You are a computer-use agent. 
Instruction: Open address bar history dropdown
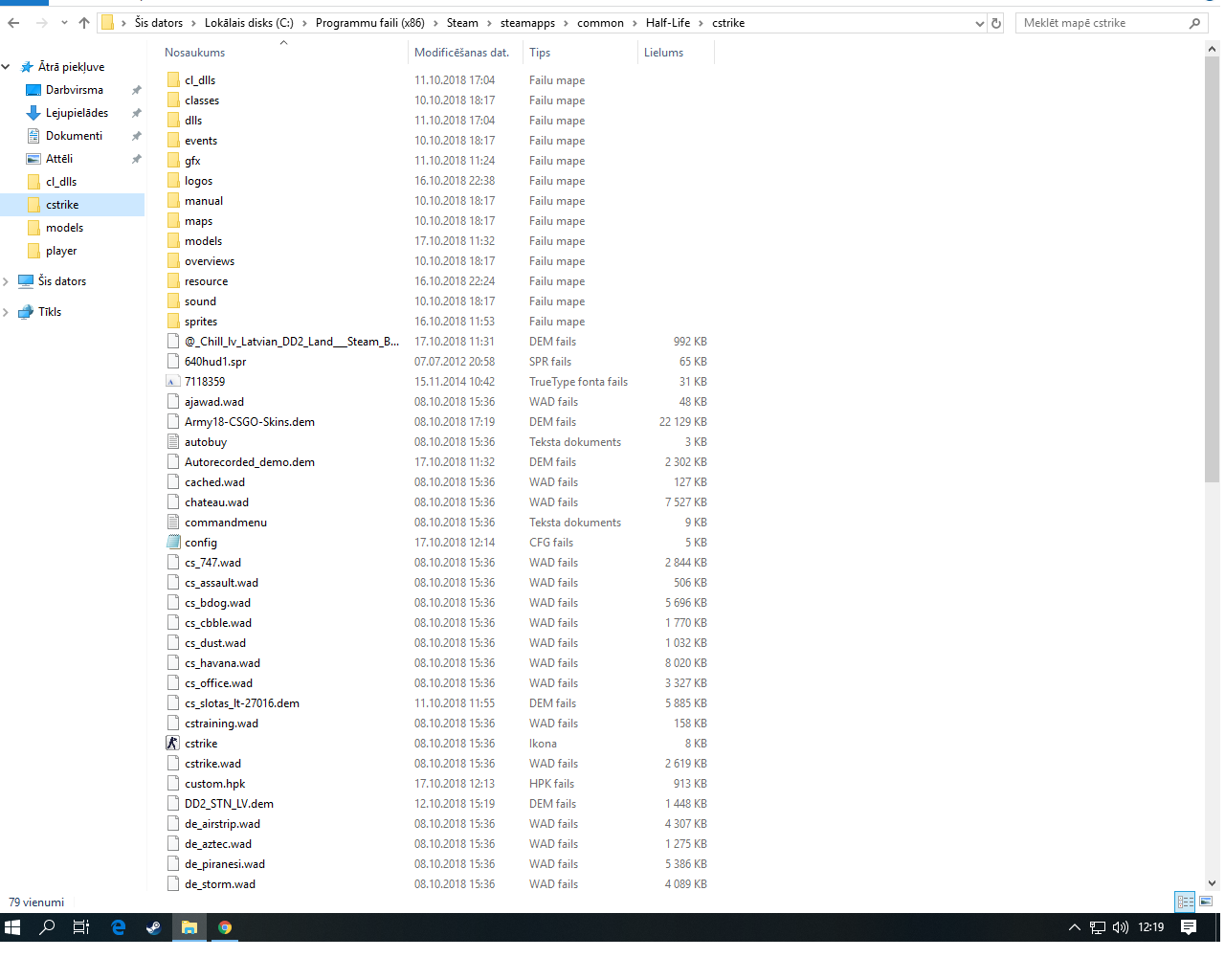pos(979,23)
